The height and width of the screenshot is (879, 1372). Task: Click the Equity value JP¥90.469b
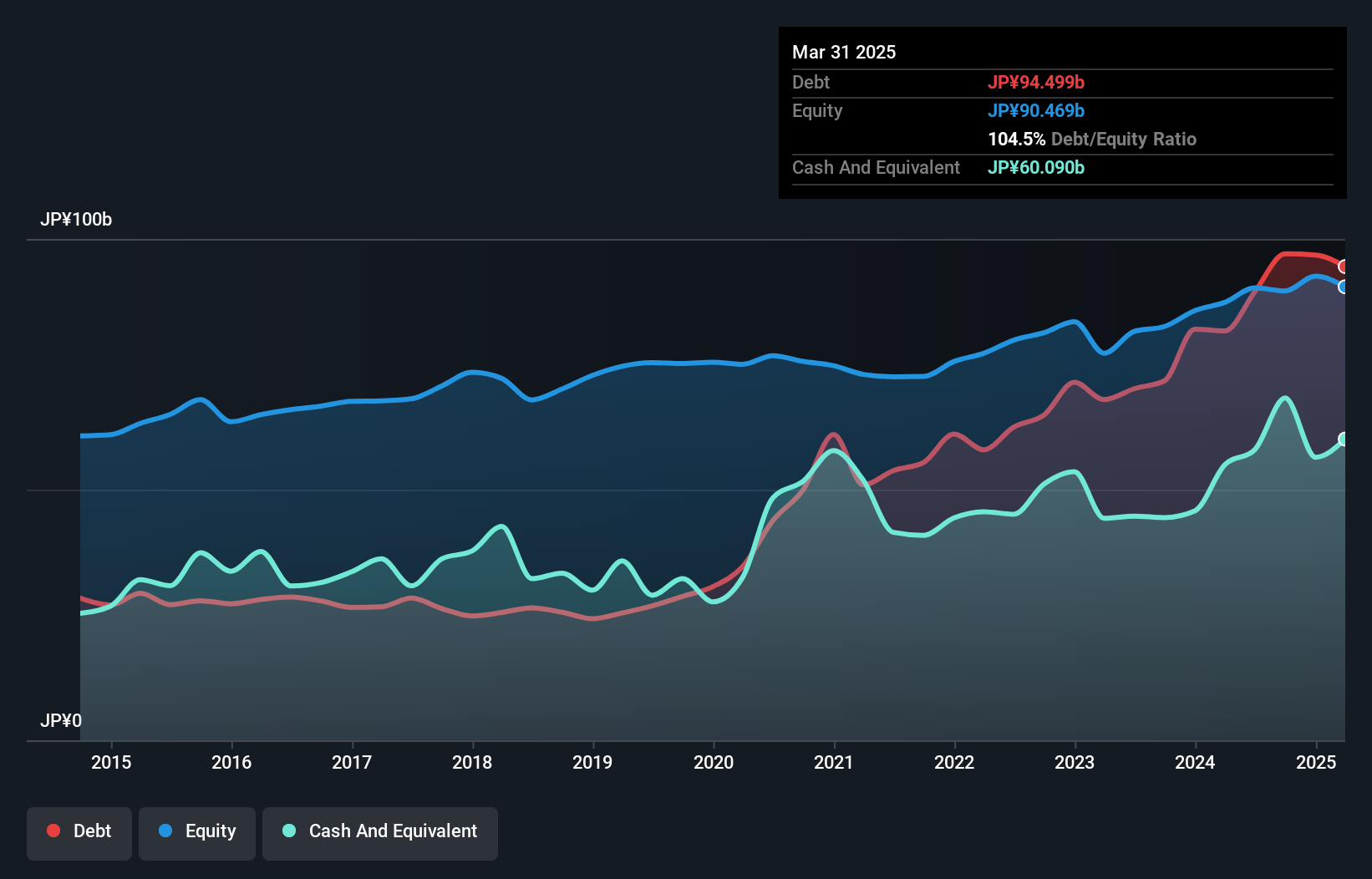(1036, 110)
